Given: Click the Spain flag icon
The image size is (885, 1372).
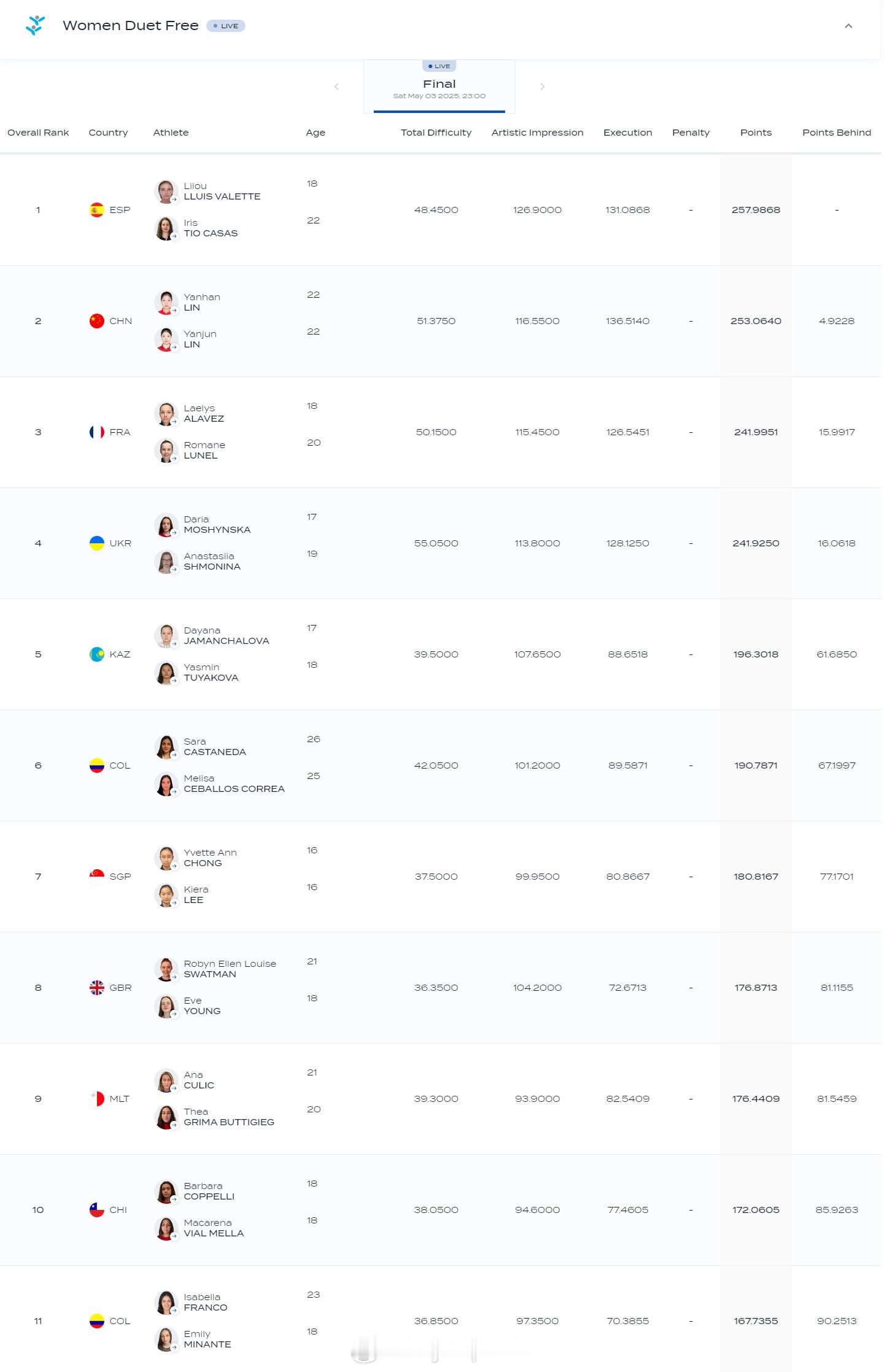Looking at the screenshot, I should tap(97, 210).
